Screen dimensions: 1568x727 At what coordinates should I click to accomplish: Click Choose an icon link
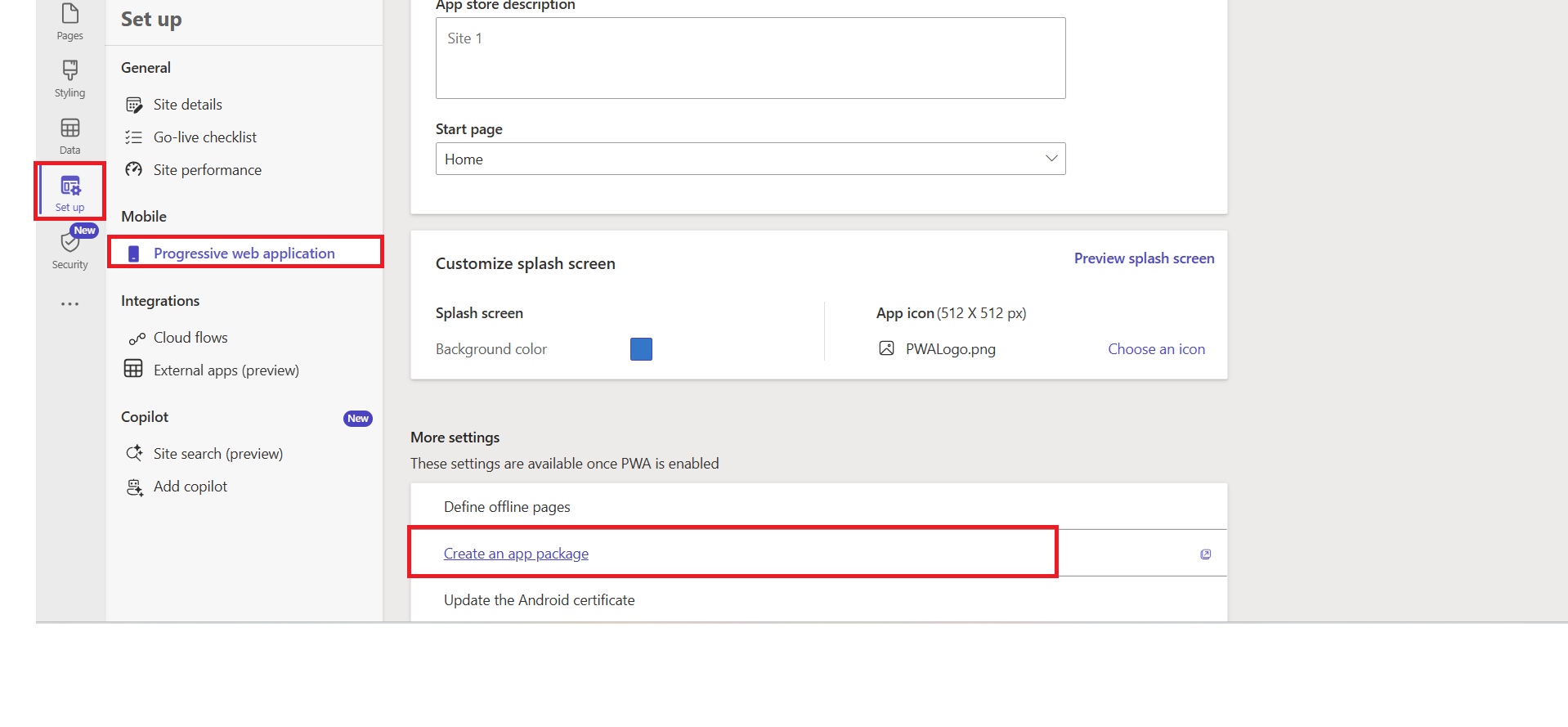click(1156, 349)
